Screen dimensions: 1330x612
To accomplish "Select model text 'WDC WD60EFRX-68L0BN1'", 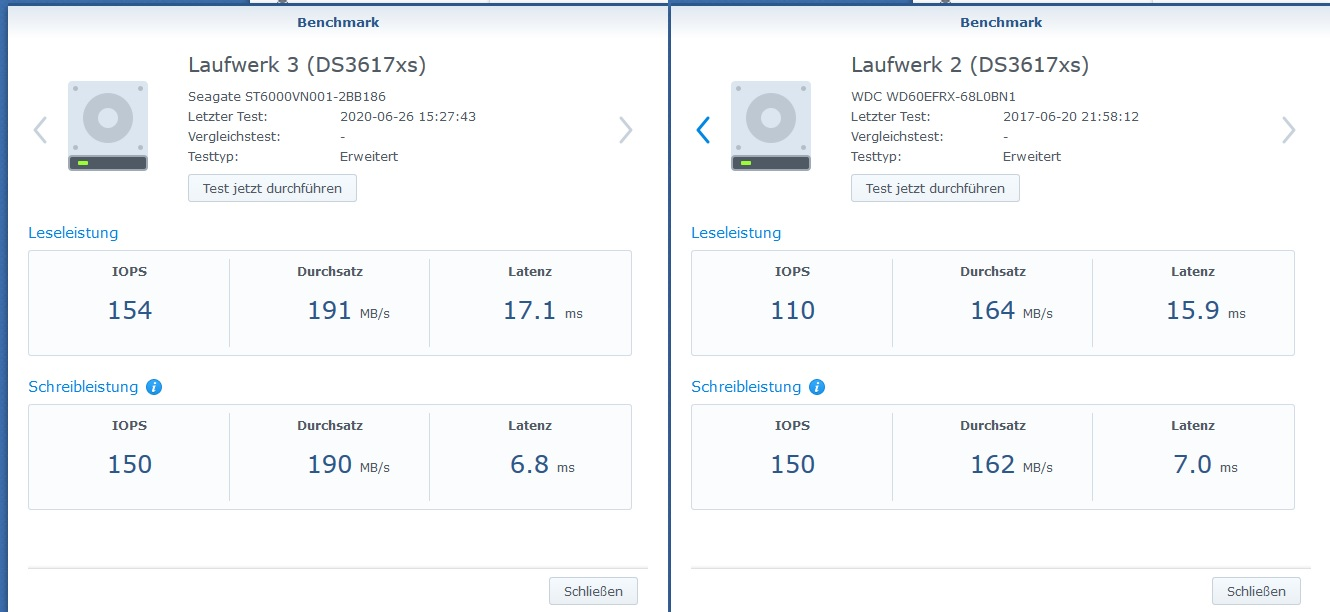I will [x=933, y=97].
